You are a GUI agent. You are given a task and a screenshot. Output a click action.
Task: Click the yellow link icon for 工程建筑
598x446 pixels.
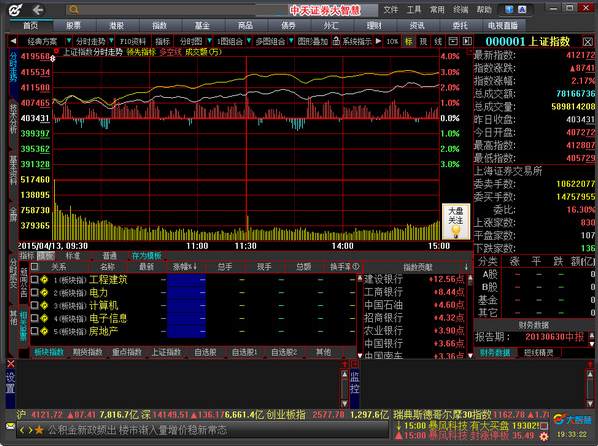click(x=44, y=280)
